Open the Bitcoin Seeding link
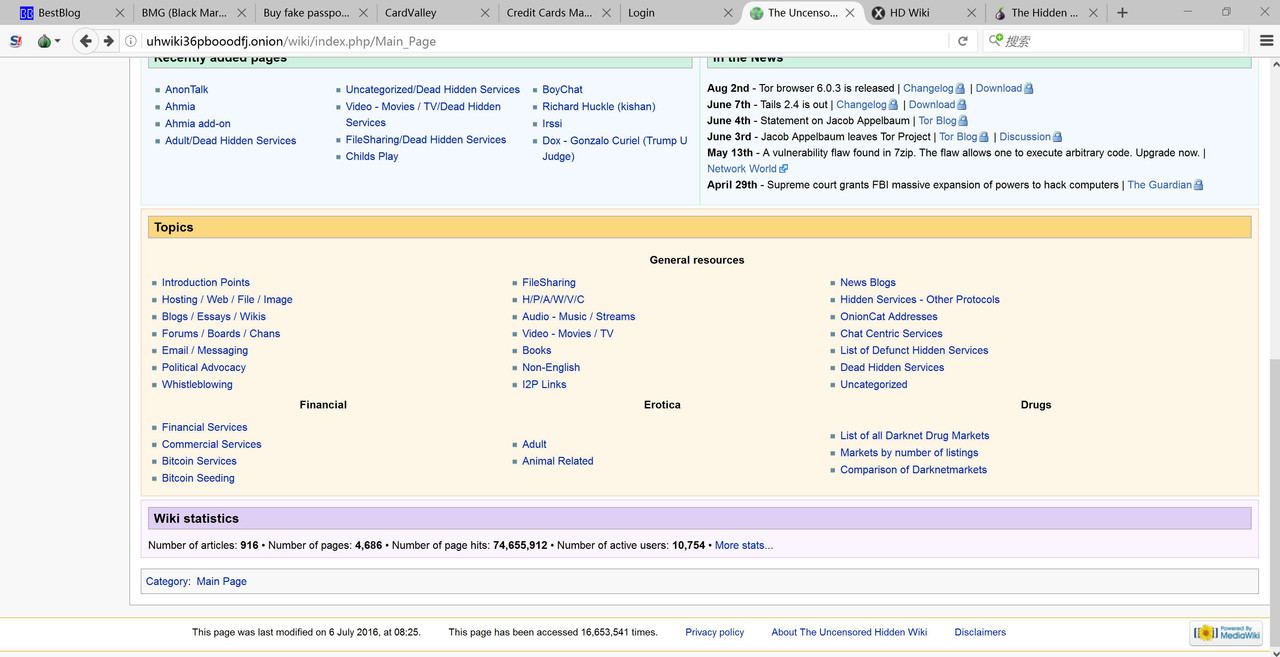This screenshot has height=657, width=1280. (198, 479)
